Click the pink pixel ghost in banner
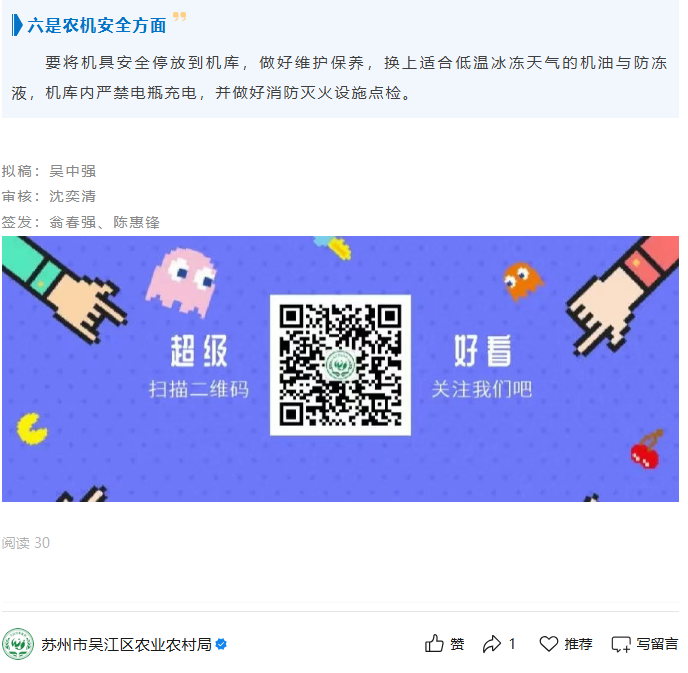688x673 pixels. pyautogui.click(x=182, y=282)
